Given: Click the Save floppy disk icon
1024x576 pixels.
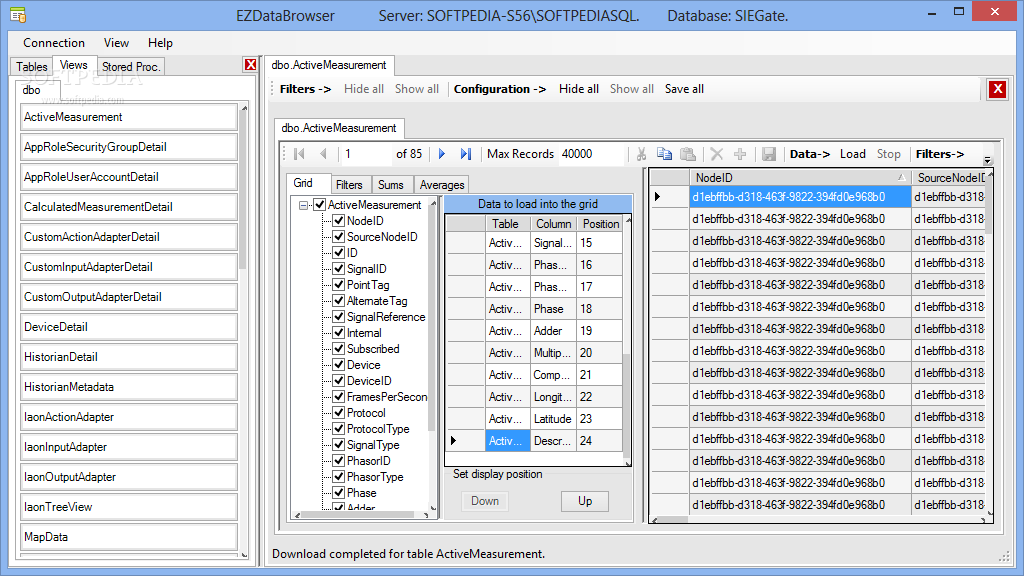Looking at the screenshot, I should [769, 154].
